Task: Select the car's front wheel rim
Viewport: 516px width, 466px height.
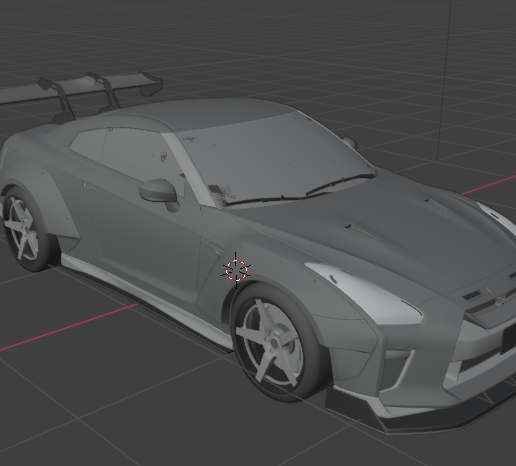Action: point(270,343)
